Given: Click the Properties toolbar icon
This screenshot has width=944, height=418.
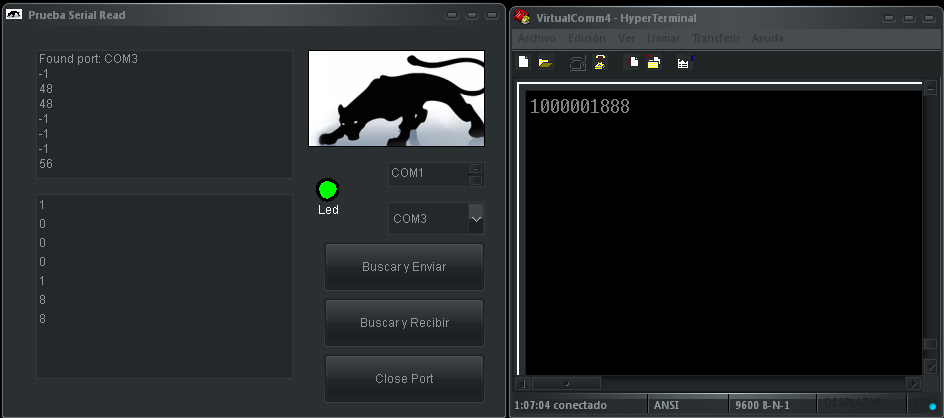Looking at the screenshot, I should [684, 62].
